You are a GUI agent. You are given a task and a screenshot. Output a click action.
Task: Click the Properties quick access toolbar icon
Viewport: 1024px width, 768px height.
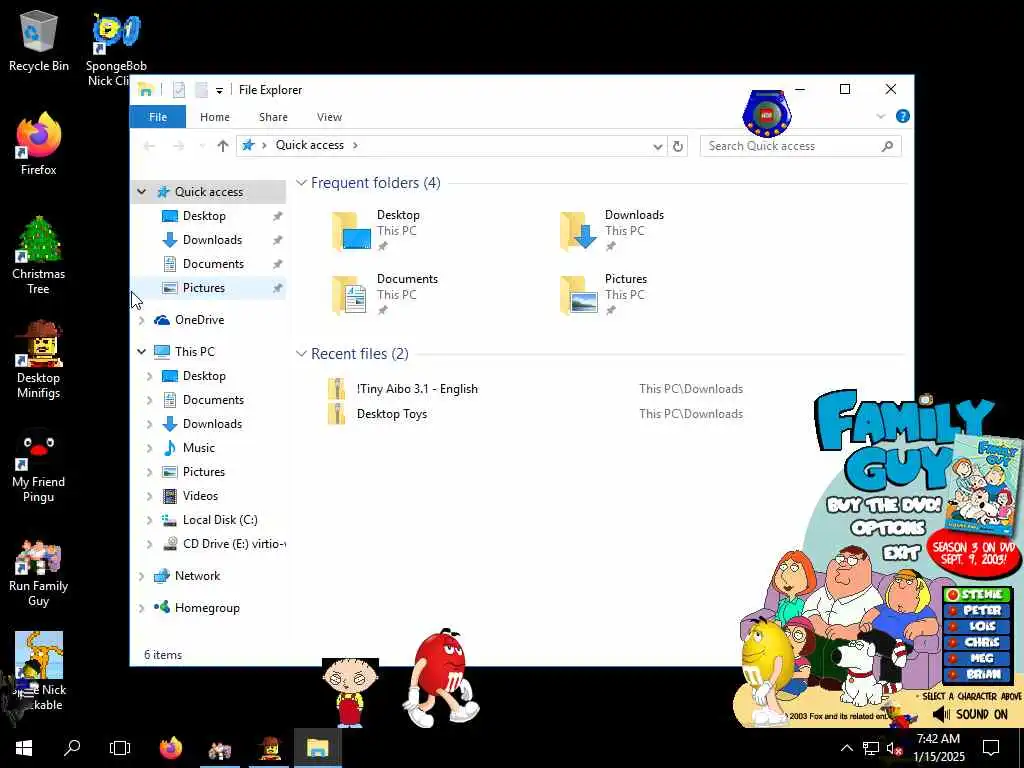click(x=179, y=89)
